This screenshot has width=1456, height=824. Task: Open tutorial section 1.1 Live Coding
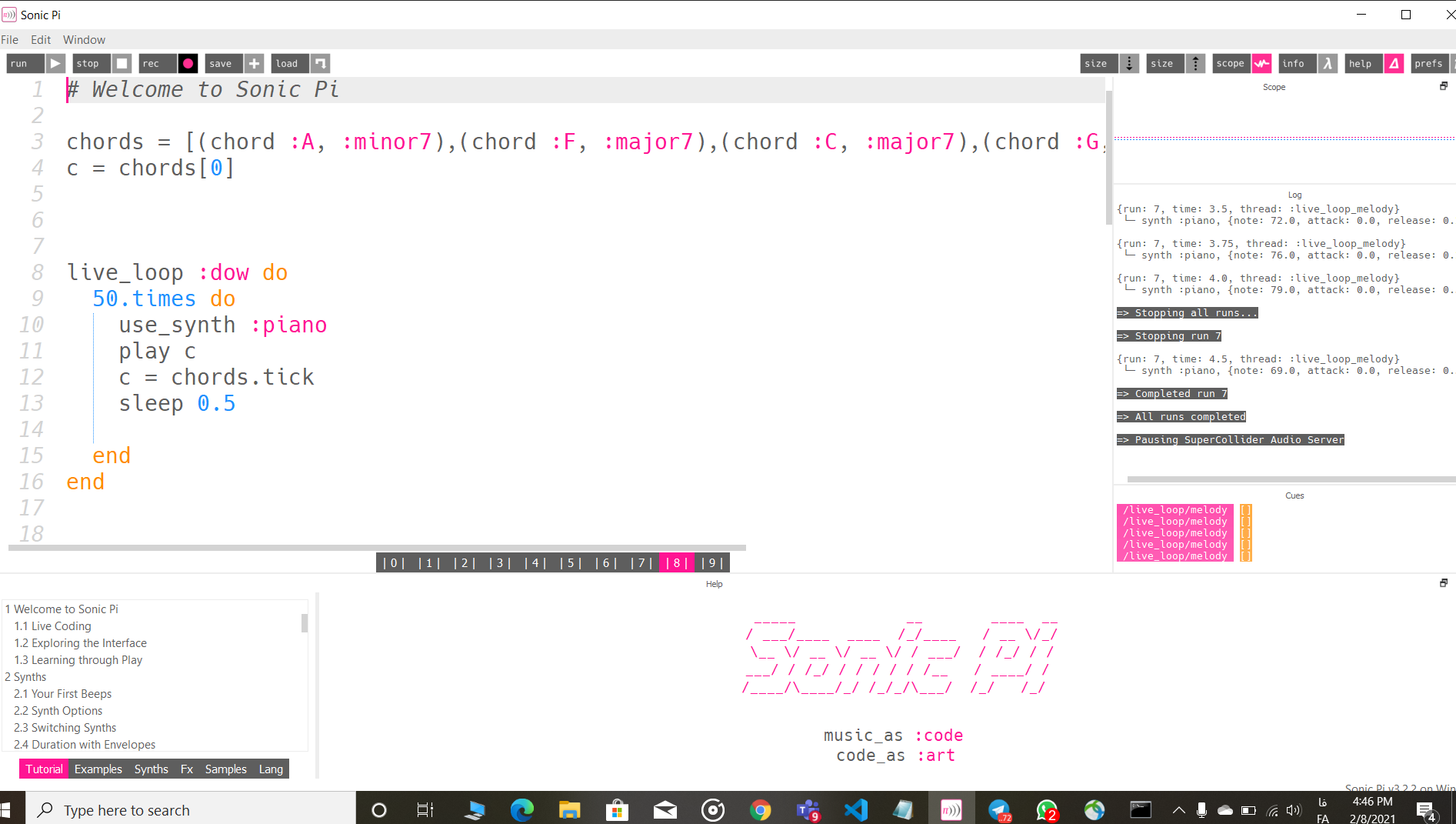pos(52,626)
